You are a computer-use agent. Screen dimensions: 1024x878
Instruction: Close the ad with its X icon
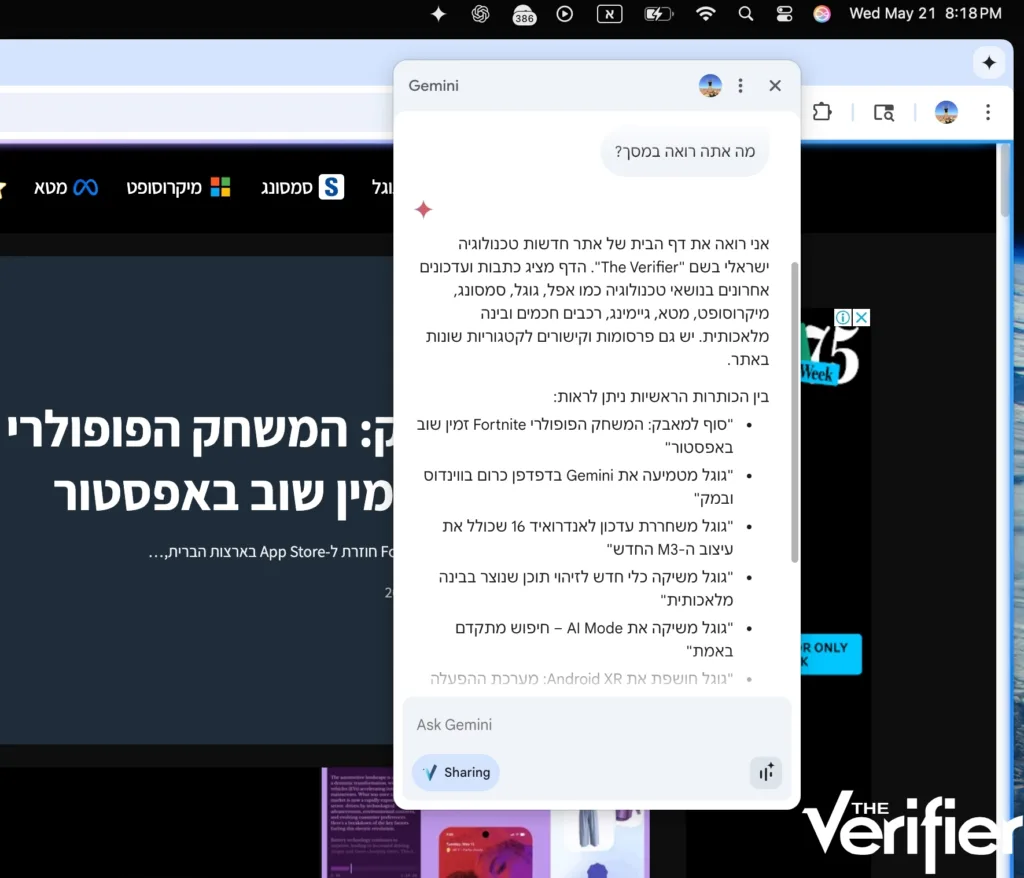point(861,317)
